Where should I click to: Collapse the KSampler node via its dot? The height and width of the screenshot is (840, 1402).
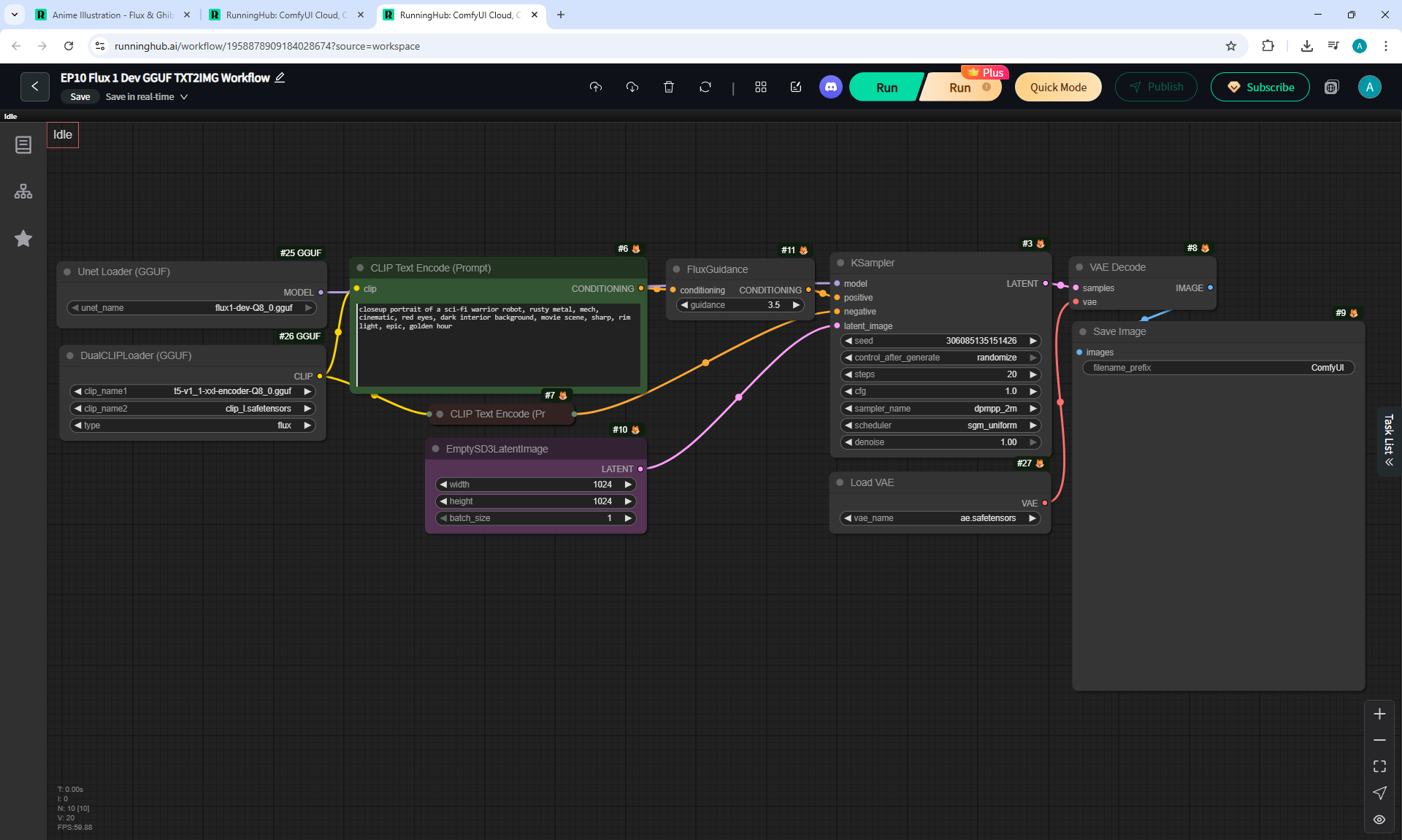[x=840, y=263]
